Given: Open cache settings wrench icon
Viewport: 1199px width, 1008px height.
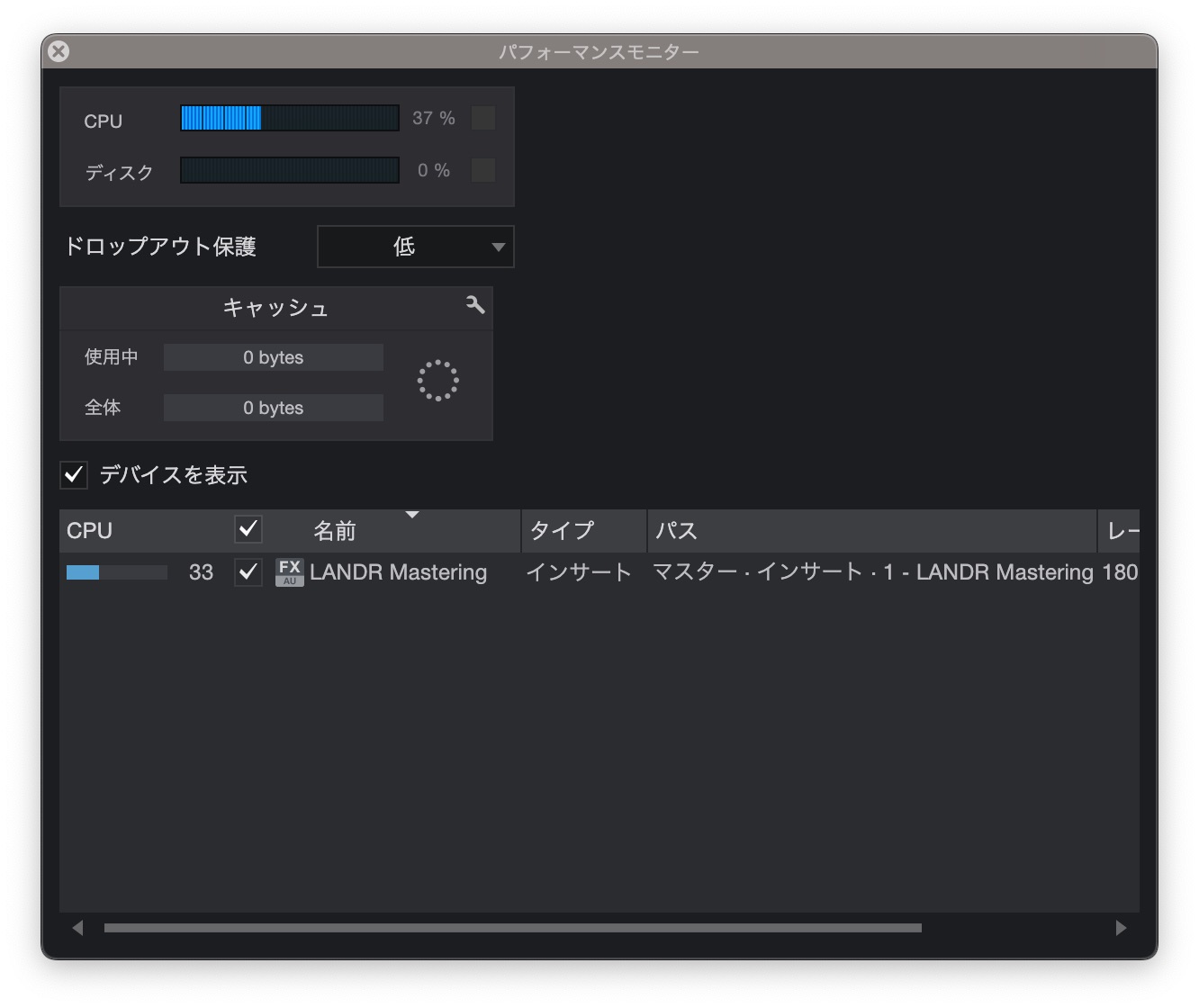Looking at the screenshot, I should 475,305.
